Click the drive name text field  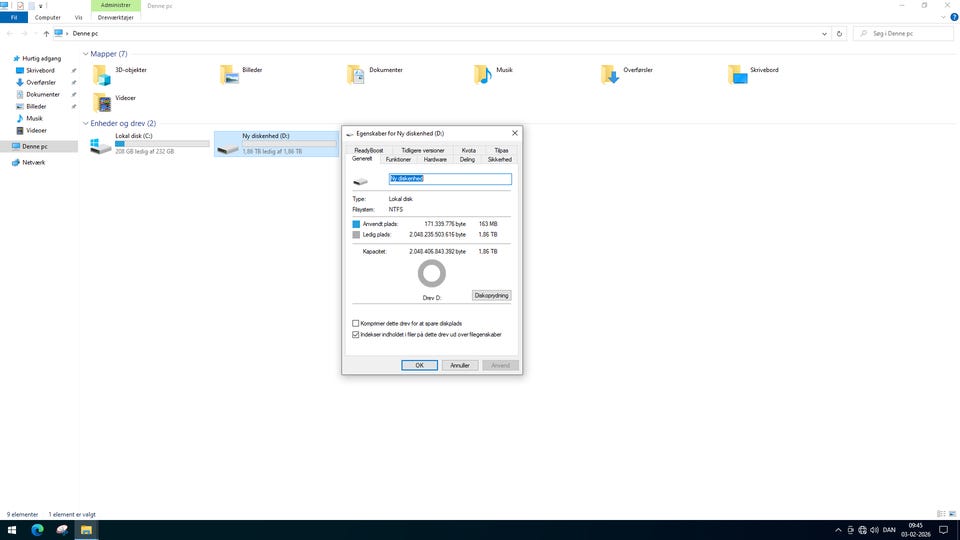(449, 179)
